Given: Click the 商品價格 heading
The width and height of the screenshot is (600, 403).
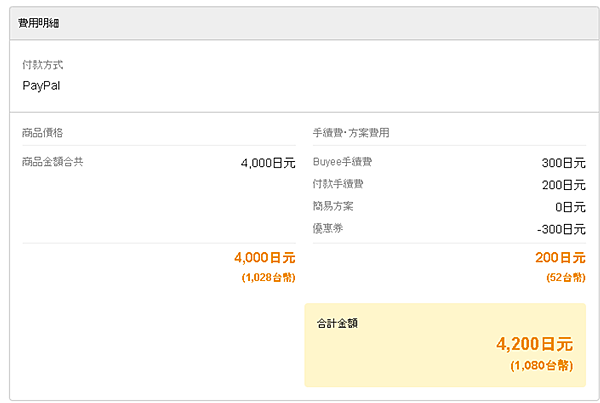Looking at the screenshot, I should point(42,132).
